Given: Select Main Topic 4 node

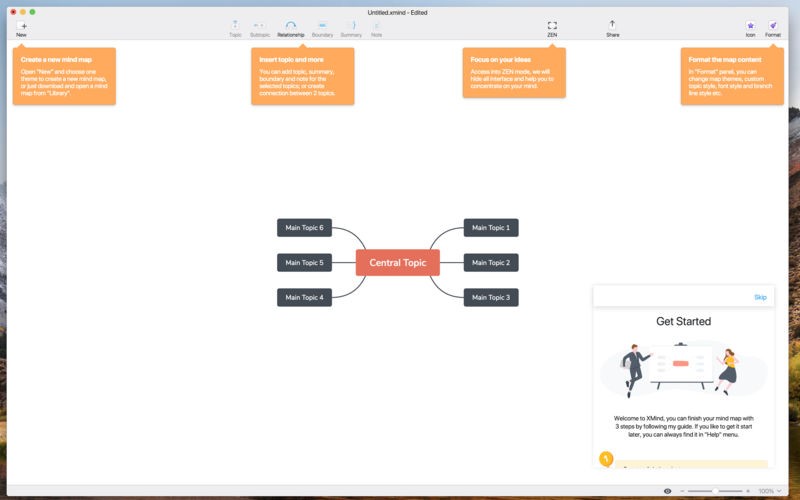Looking at the screenshot, I should tap(305, 297).
